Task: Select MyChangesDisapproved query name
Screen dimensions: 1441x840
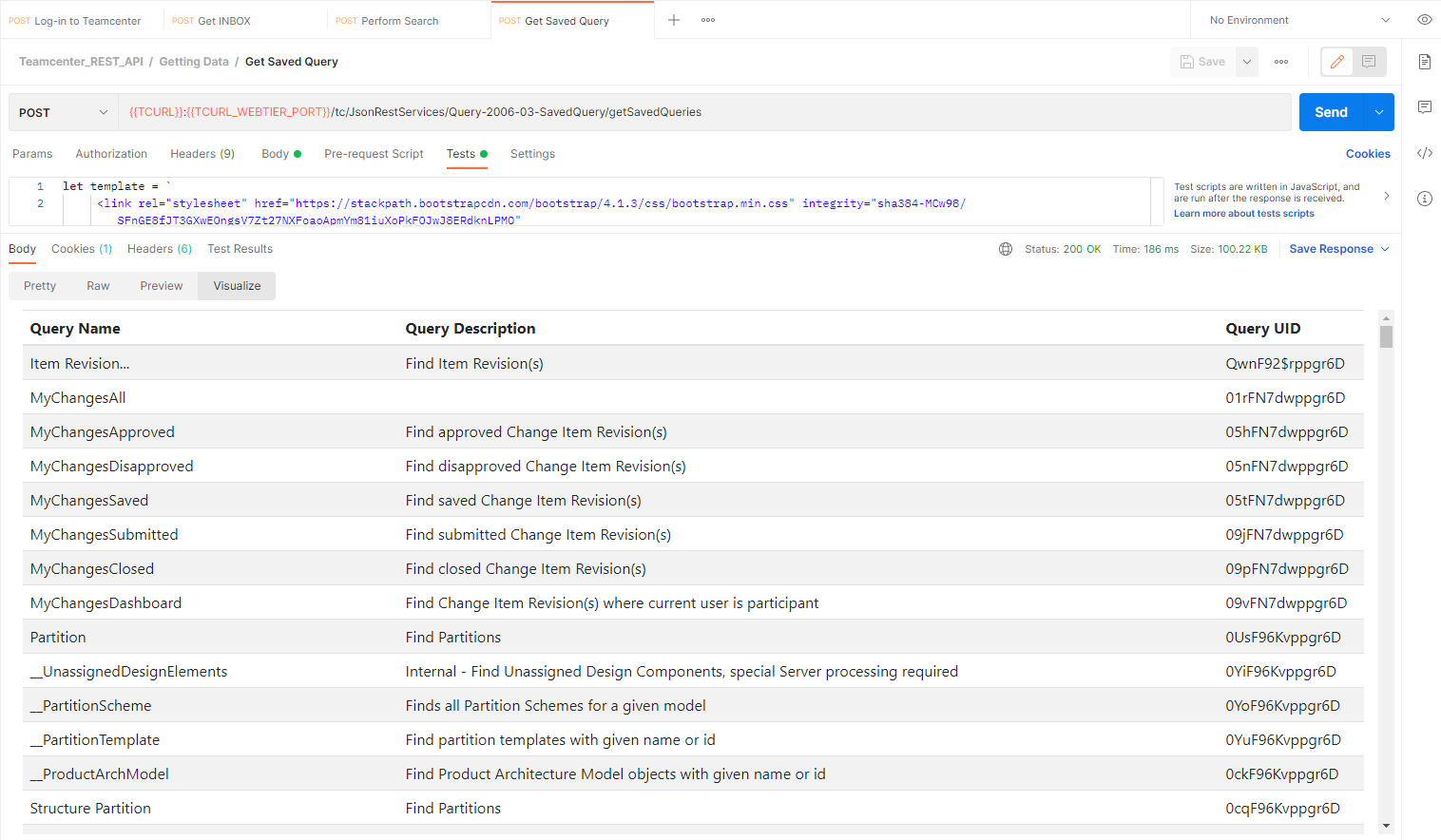Action: [x=112, y=467]
